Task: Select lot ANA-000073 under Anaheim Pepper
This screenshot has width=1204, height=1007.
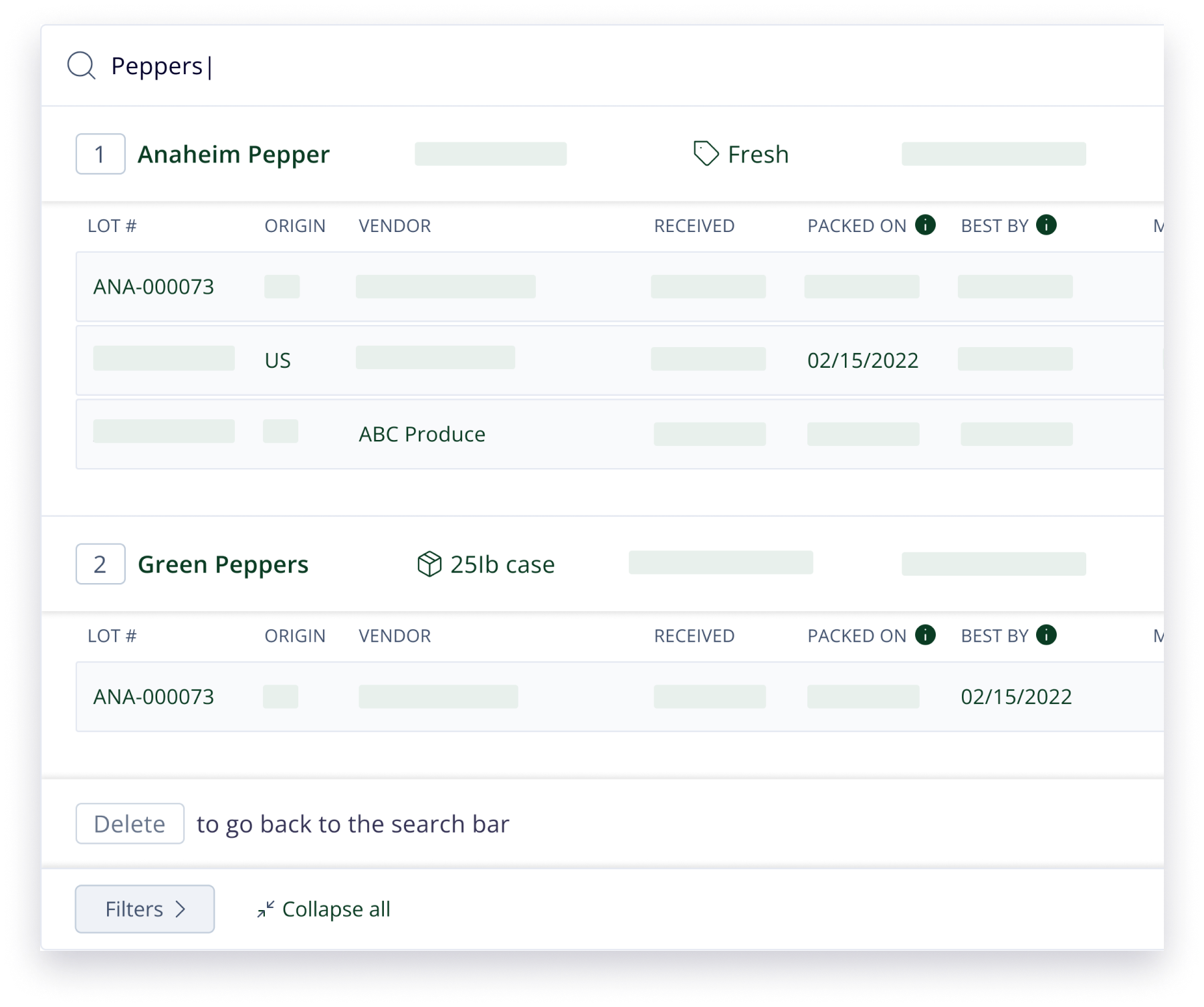Action: tap(153, 287)
